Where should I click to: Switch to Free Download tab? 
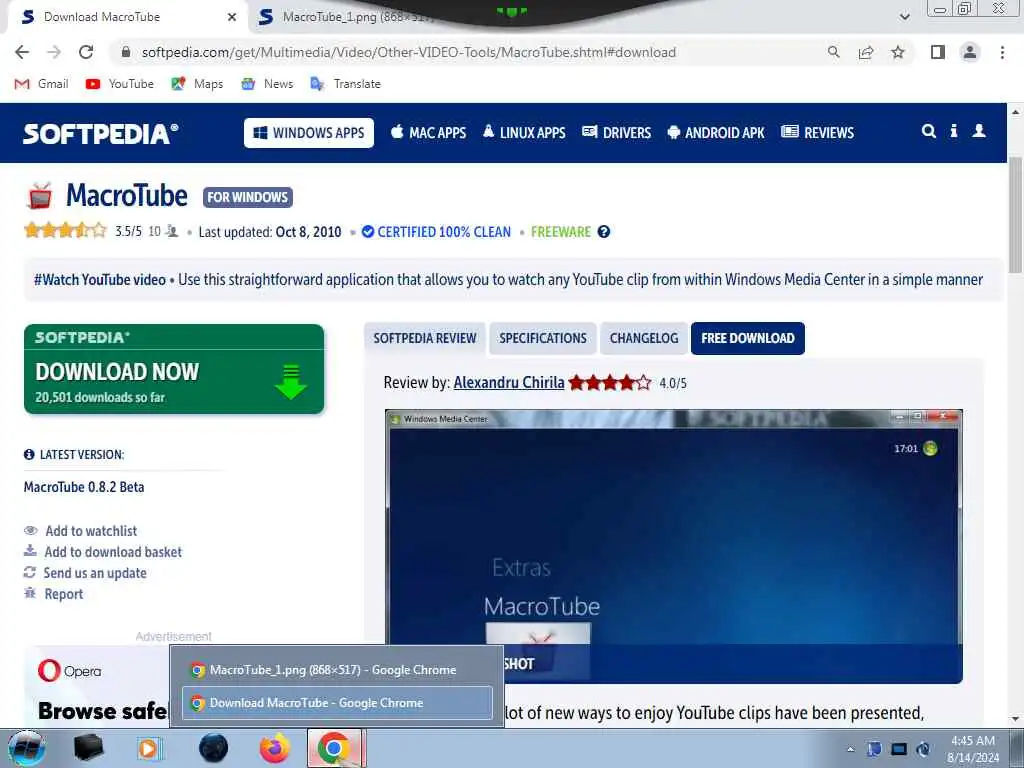tap(748, 338)
